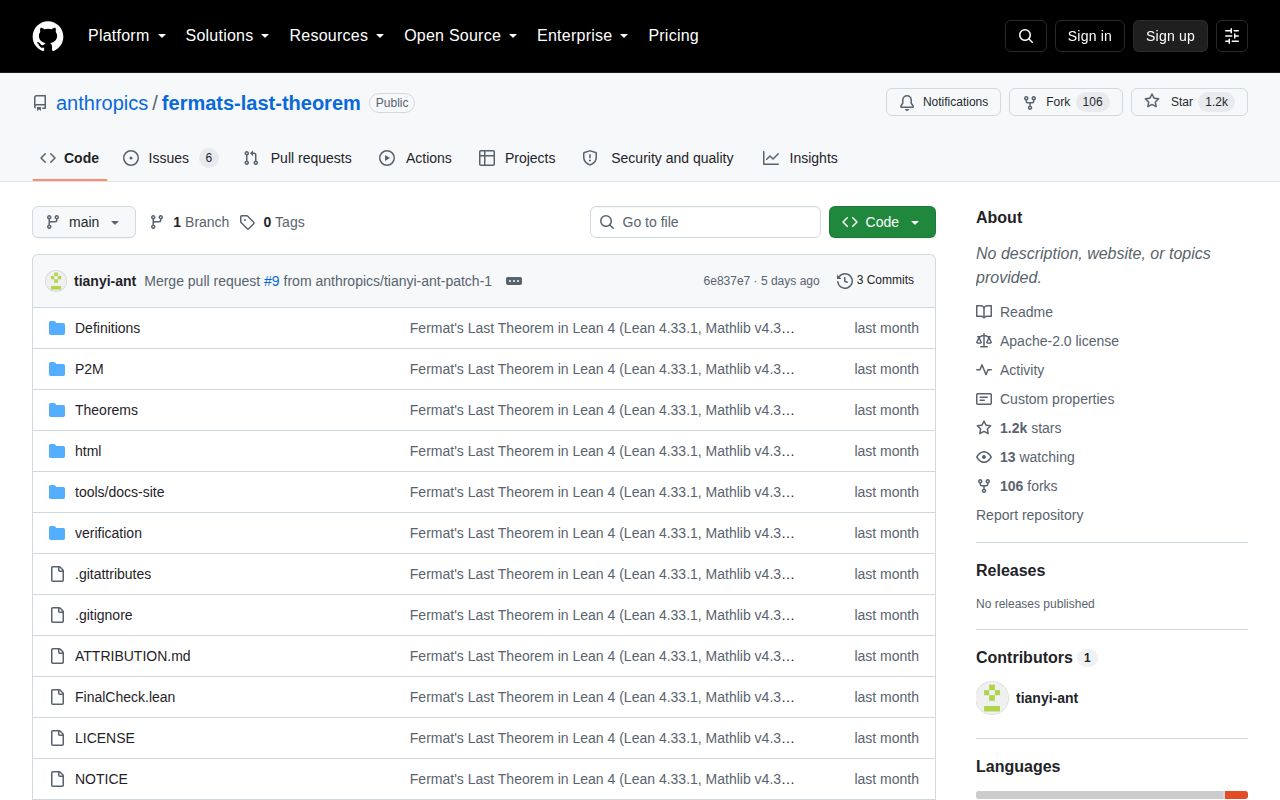The image size is (1280, 800).
Task: Expand the Open Source menu
Action: [460, 36]
